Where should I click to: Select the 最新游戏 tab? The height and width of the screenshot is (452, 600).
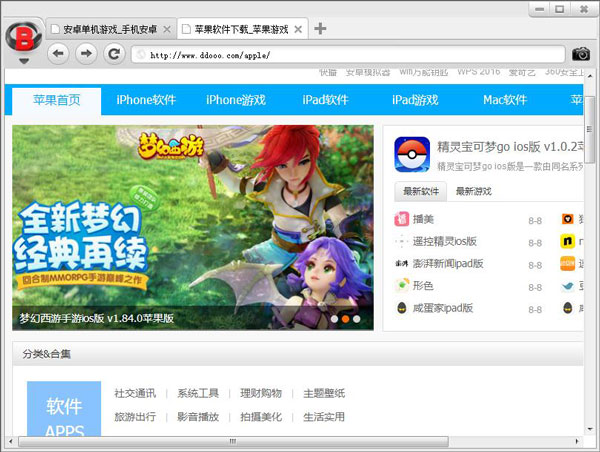click(x=473, y=191)
